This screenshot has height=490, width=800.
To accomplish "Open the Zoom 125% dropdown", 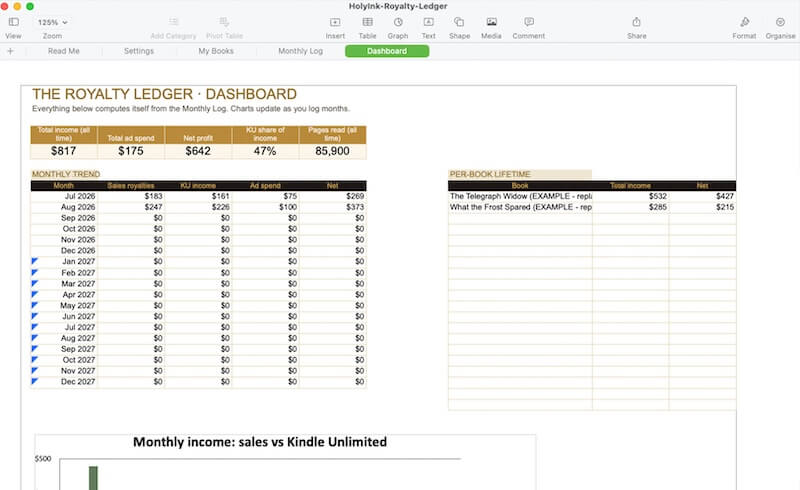I will tap(52, 22).
